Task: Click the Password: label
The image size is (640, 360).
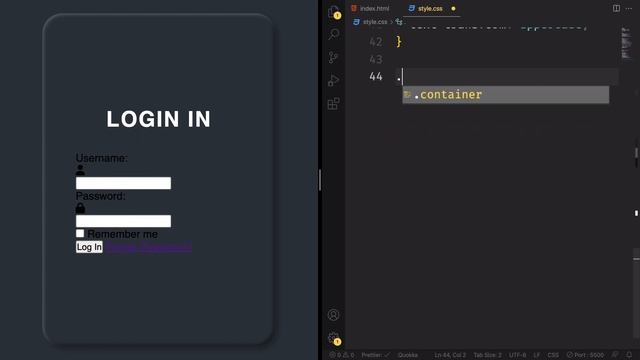Action: (x=100, y=196)
